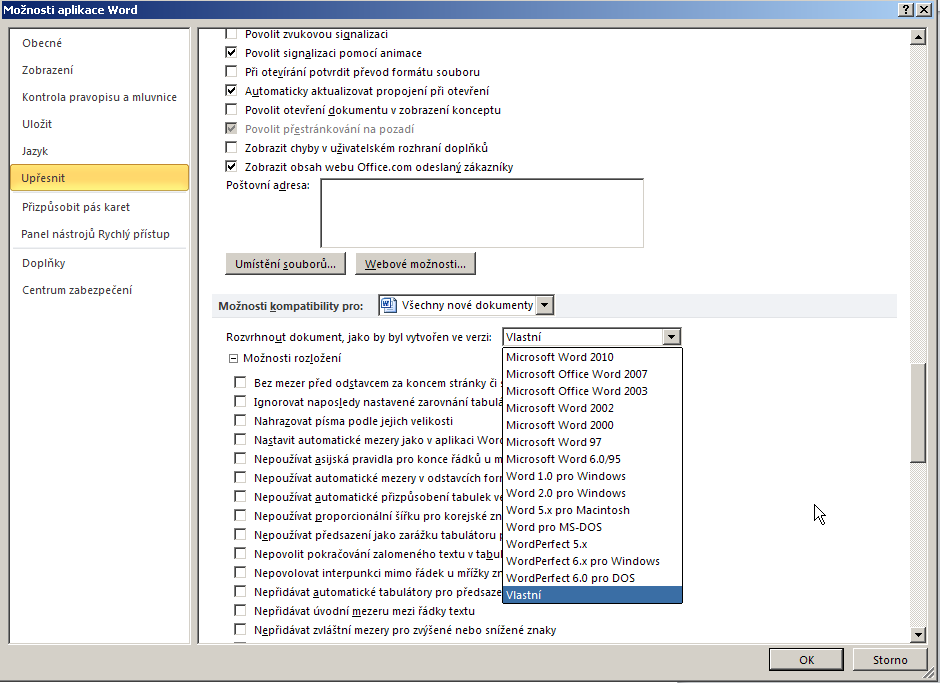Open the Všechny nové dokumenty dropdown
This screenshot has height=683, width=940.
click(544, 305)
